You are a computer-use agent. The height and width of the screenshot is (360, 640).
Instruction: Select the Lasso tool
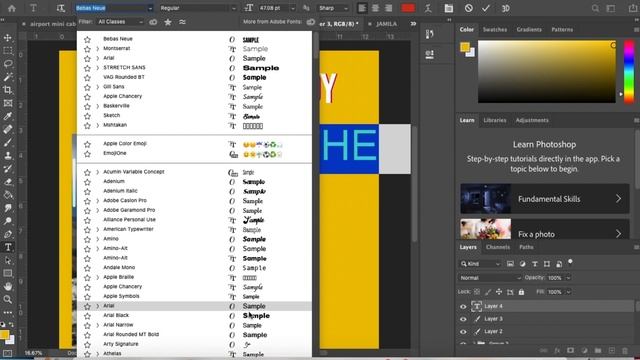pos(8,64)
